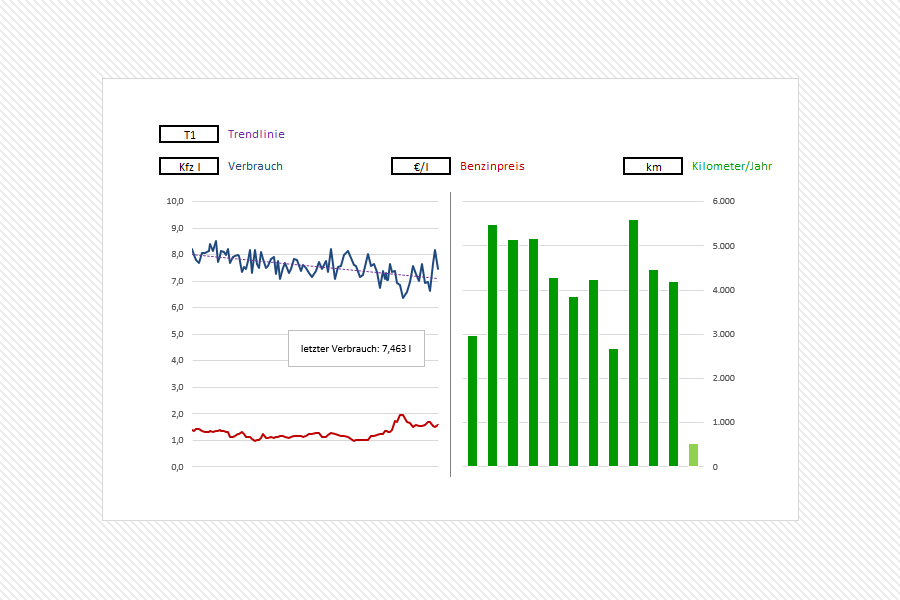Viewport: 900px width, 600px height.
Task: Click the tallest green bar
Action: tap(633, 340)
